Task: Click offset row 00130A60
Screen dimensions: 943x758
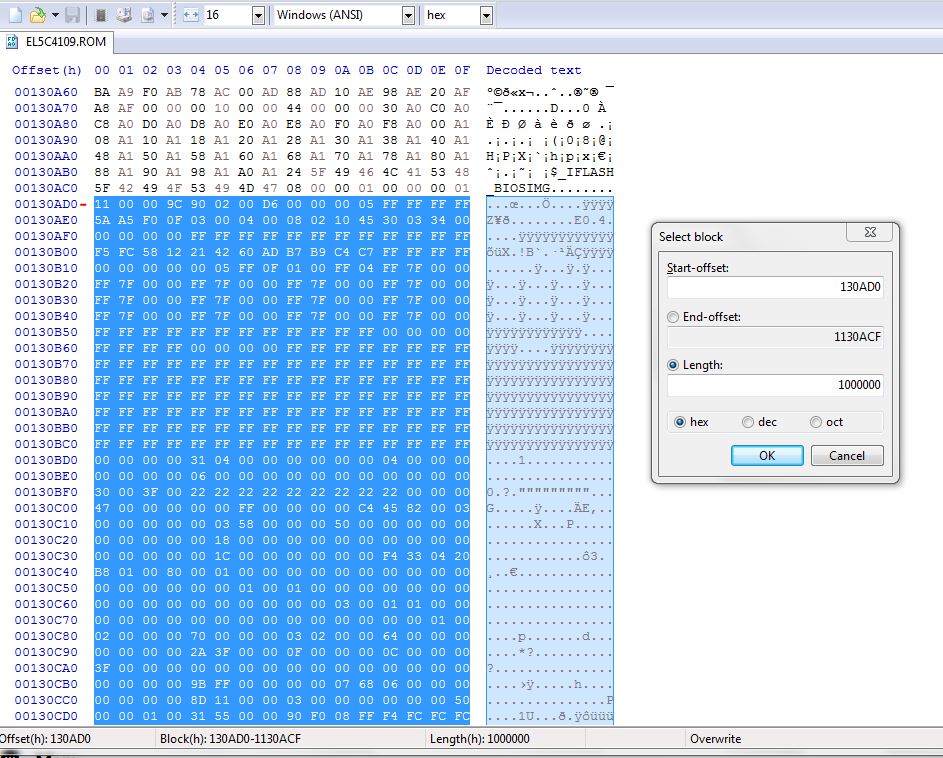Action: point(46,92)
